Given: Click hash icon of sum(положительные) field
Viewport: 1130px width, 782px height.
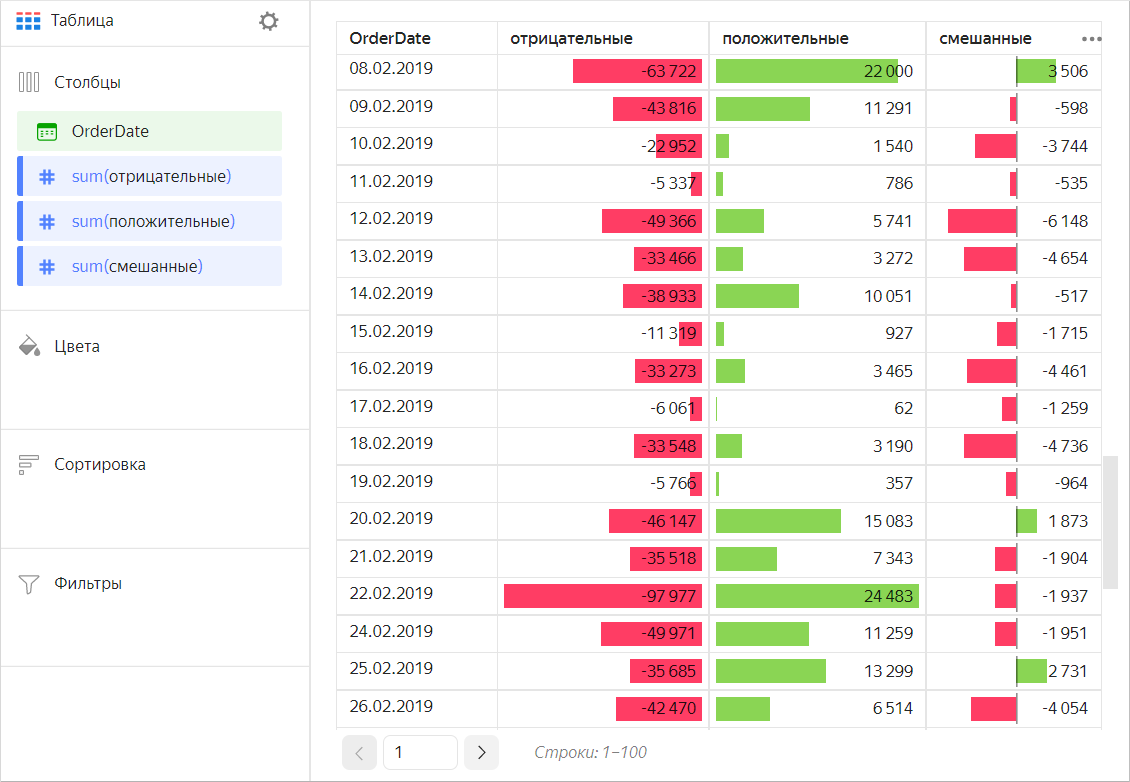Looking at the screenshot, I should (46, 222).
